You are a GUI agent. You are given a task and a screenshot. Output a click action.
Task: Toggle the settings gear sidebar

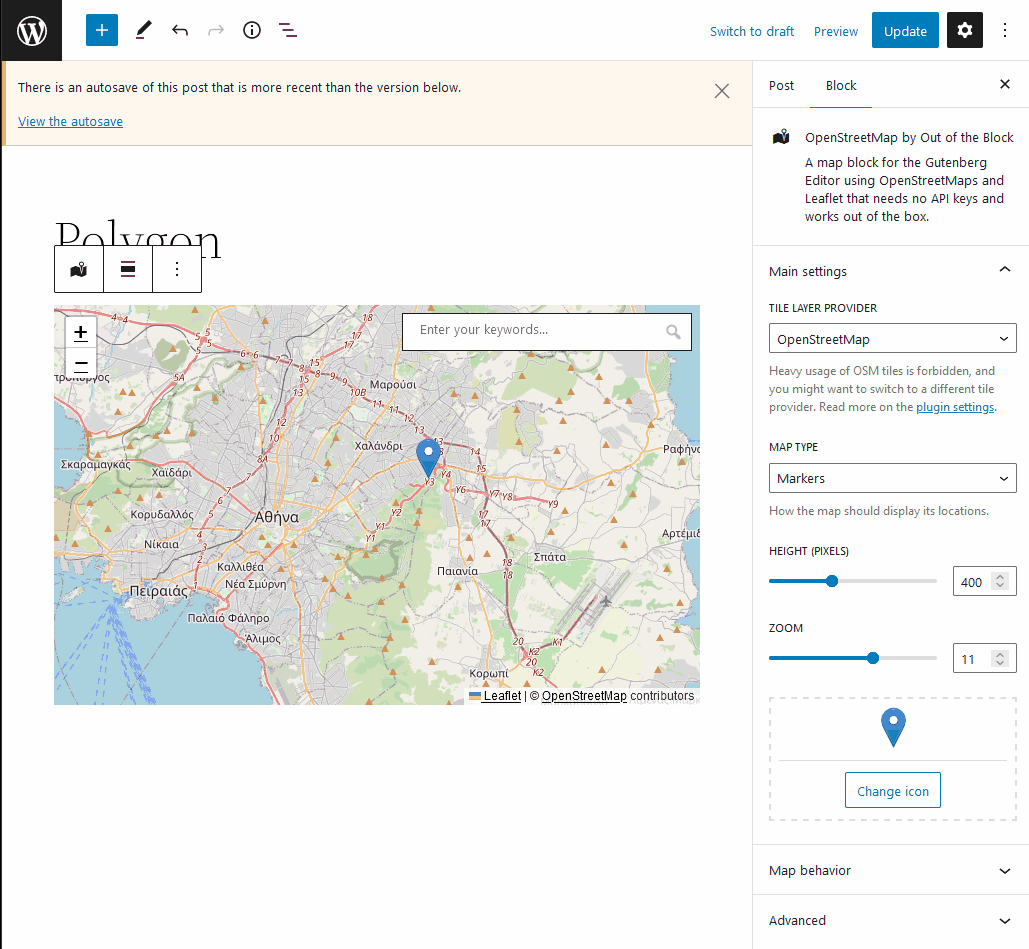click(964, 30)
